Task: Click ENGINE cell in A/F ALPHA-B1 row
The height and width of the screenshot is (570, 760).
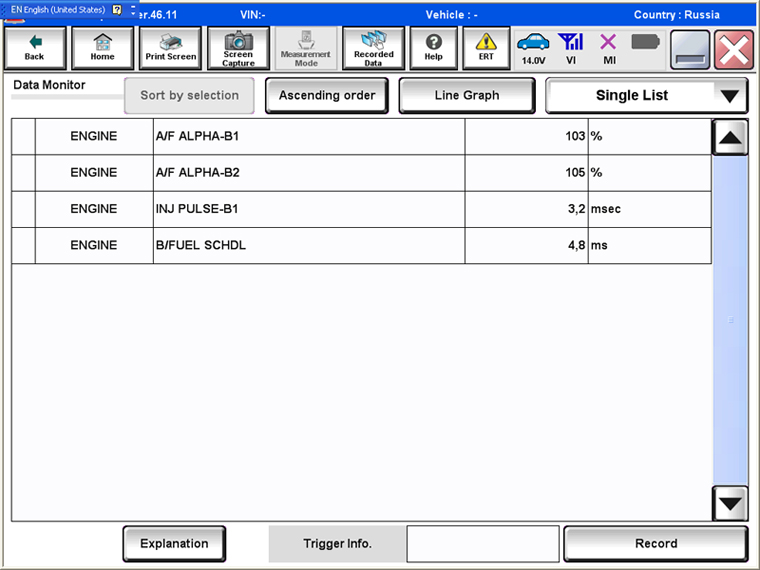Action: point(94,137)
